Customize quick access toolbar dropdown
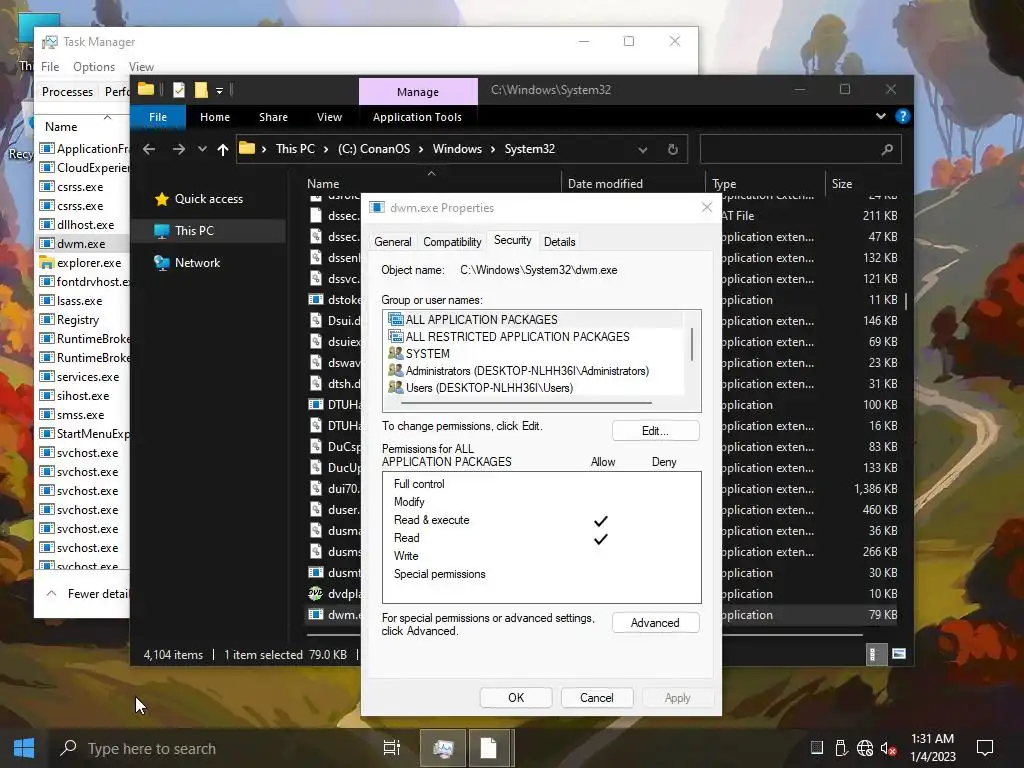This screenshot has width=1024, height=768. (x=219, y=91)
